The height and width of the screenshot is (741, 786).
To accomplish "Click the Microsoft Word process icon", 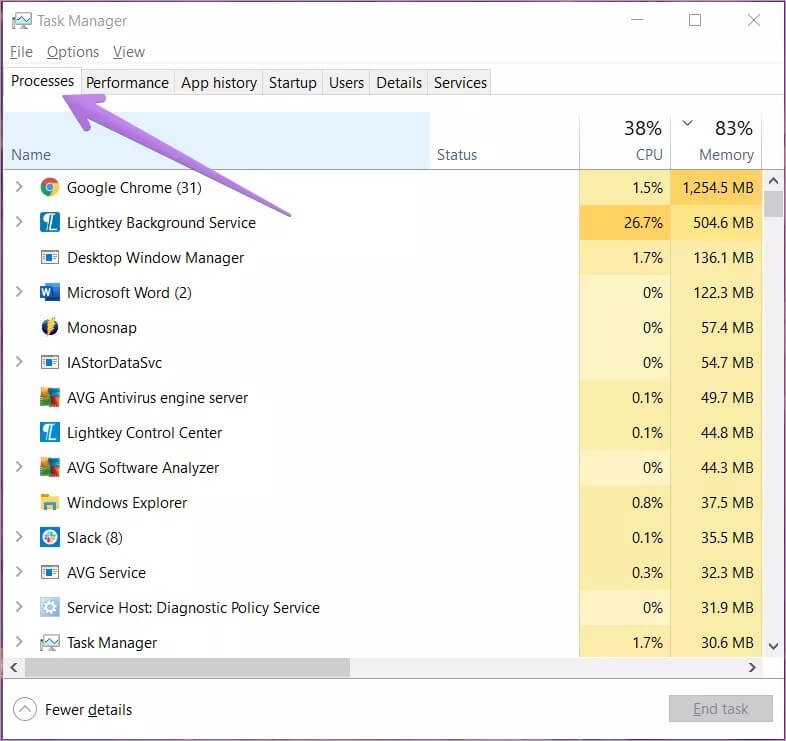I will point(50,292).
